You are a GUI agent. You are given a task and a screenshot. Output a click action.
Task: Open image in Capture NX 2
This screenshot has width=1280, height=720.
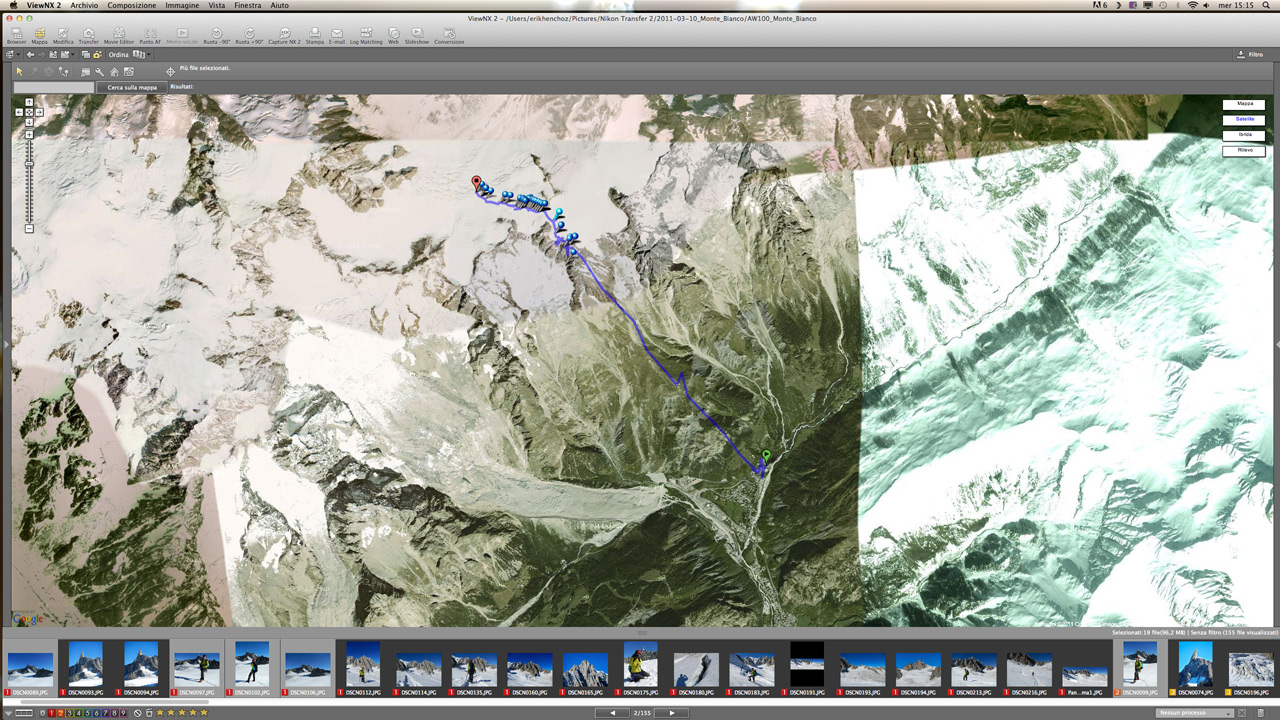point(284,36)
